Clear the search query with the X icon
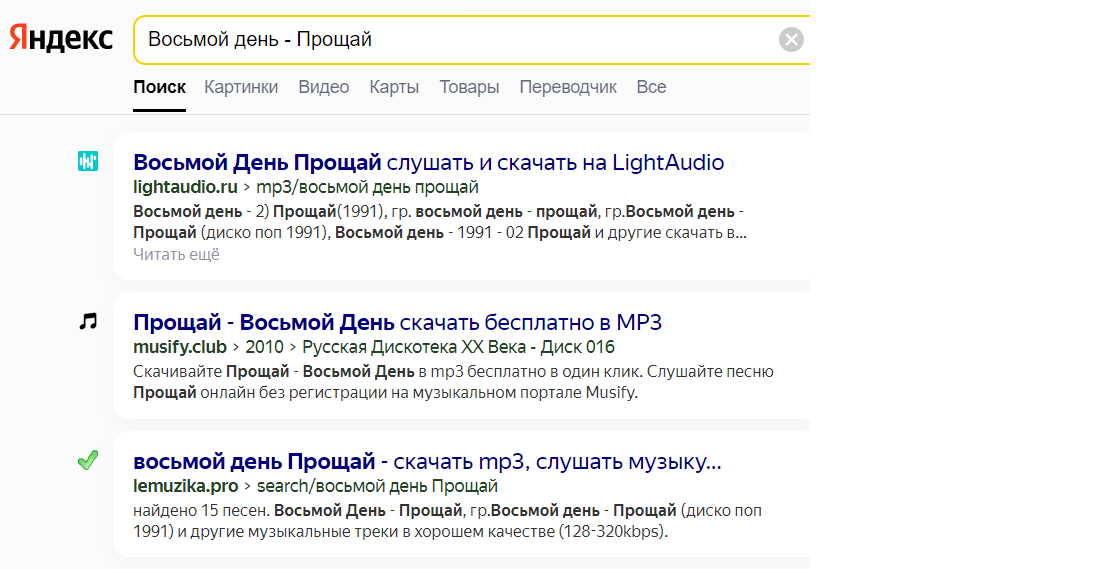 (791, 40)
